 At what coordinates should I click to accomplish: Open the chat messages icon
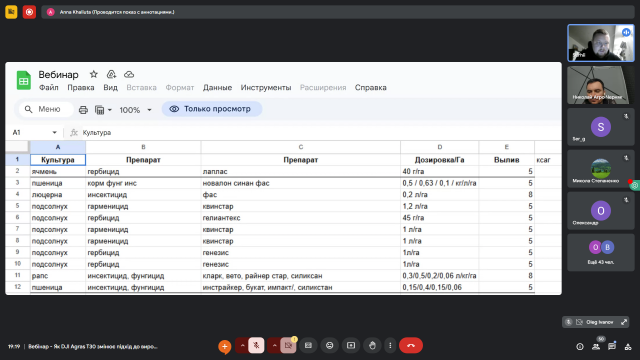coord(612,347)
